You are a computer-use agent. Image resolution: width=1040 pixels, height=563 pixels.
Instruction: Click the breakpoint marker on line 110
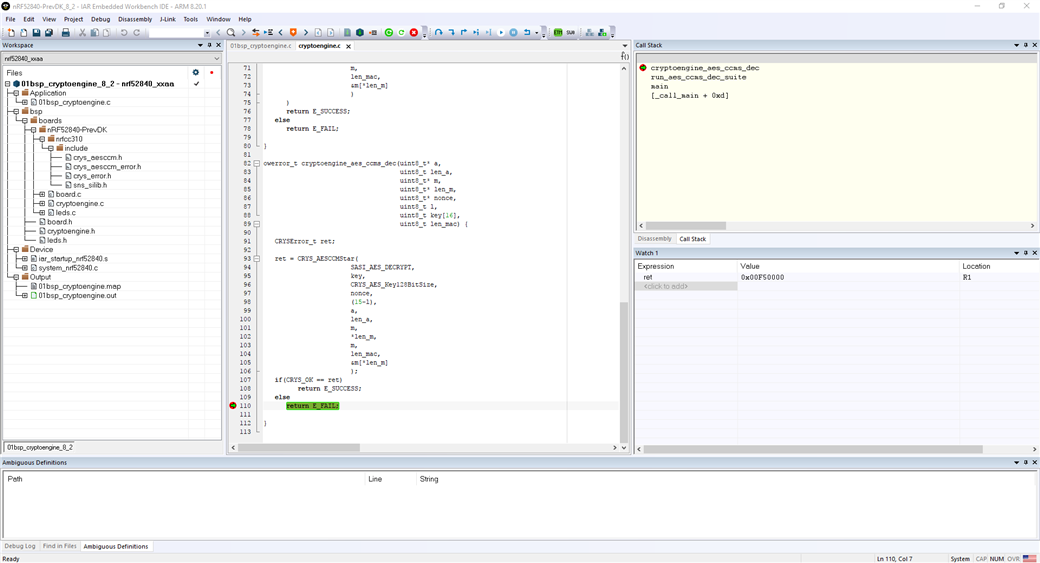(x=233, y=405)
